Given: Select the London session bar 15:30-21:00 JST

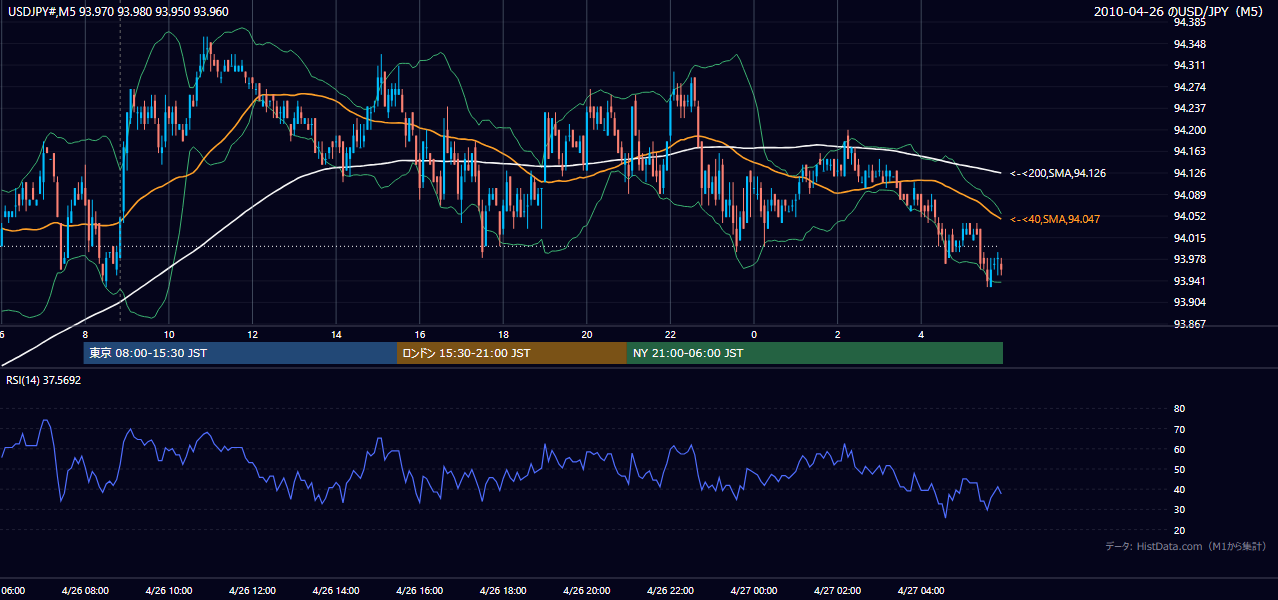Looking at the screenshot, I should 512,353.
